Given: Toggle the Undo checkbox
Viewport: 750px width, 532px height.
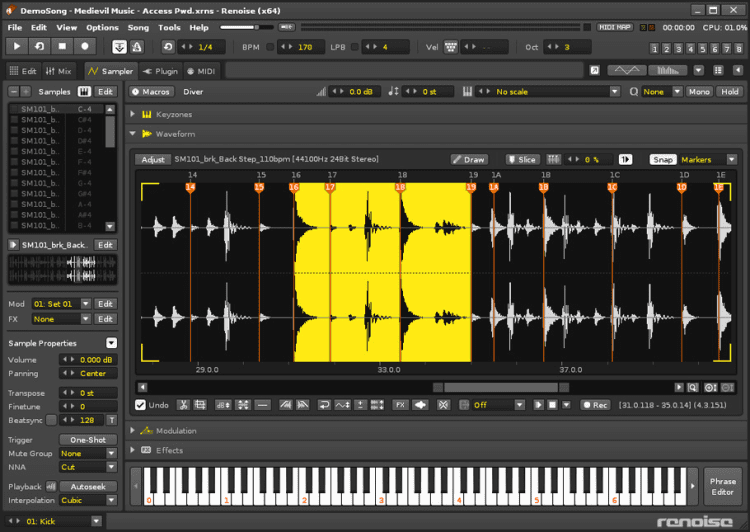Looking at the screenshot, I should [x=140, y=405].
